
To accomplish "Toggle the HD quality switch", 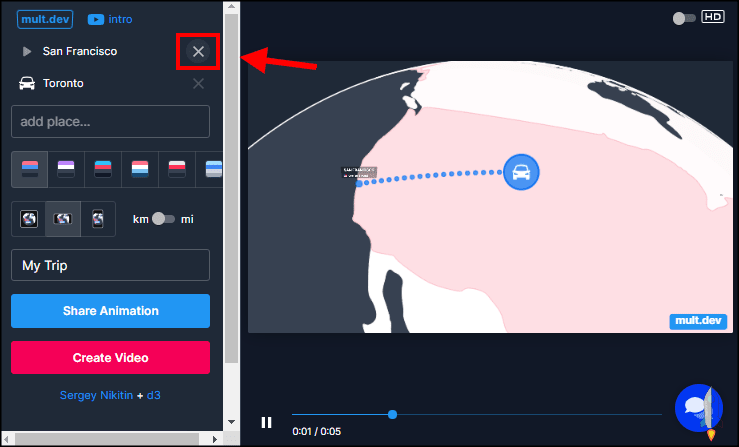I will coord(684,18).
